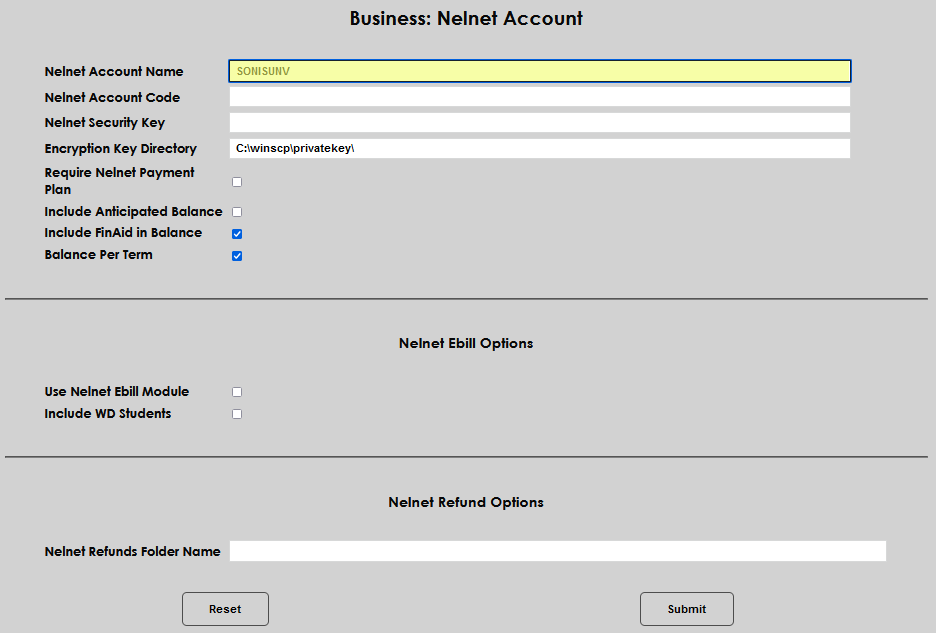Click the Business: Nelnet Account page title
Viewport: 936px width, 633px height.
465,18
